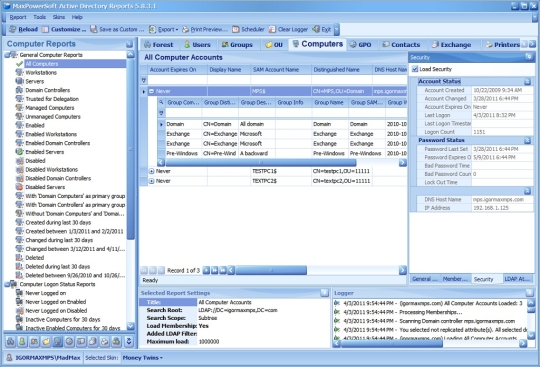Select the Disabled Servers report
Screen dimensions: 540x367
45,187
